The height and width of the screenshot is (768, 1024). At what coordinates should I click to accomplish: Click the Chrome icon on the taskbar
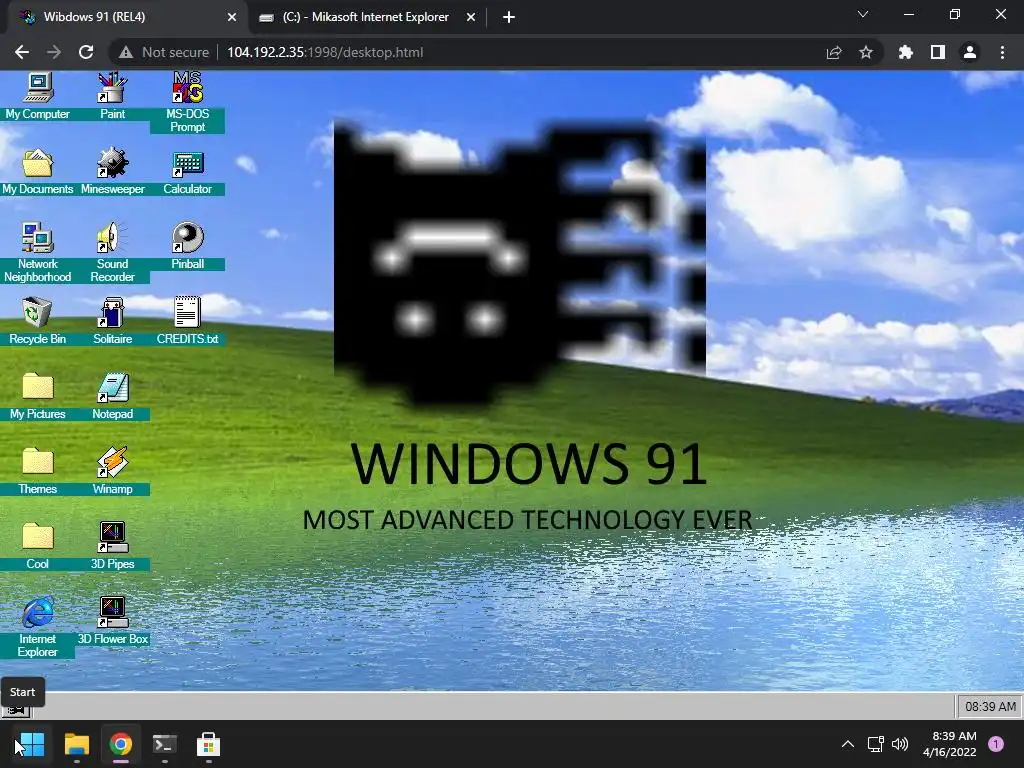click(x=121, y=744)
